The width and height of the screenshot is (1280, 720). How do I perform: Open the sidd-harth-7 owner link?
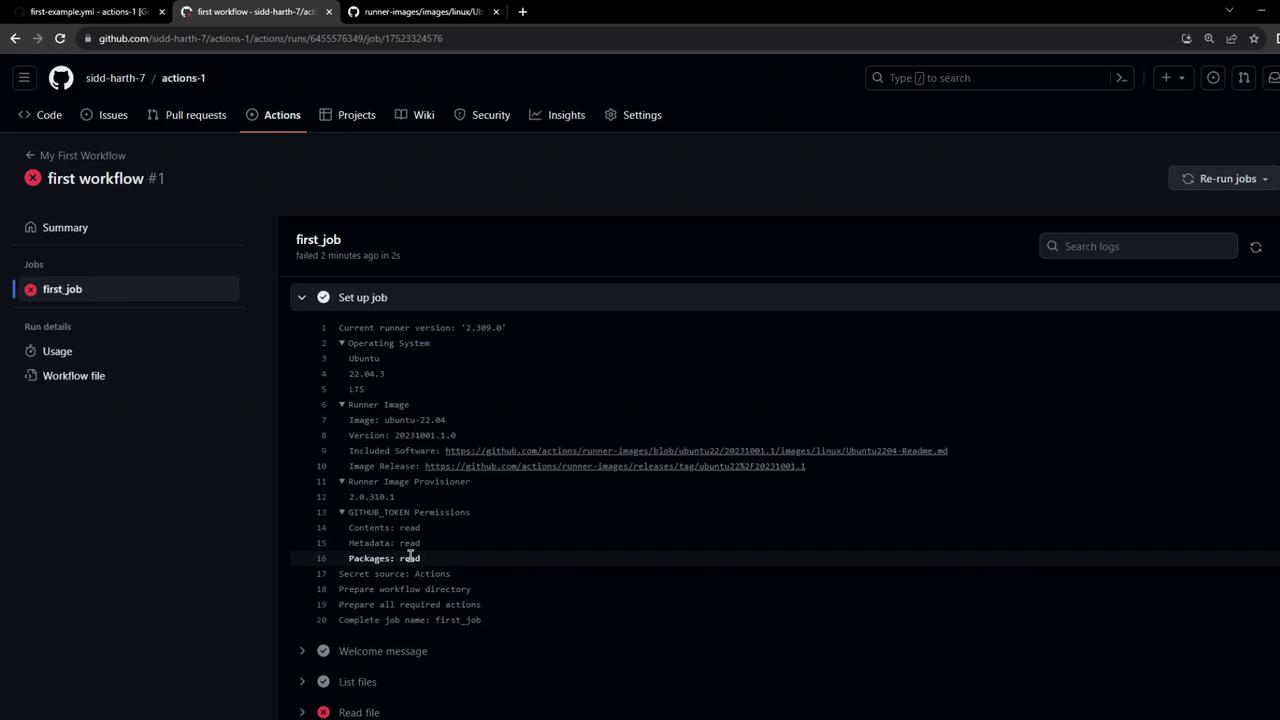pos(115,78)
